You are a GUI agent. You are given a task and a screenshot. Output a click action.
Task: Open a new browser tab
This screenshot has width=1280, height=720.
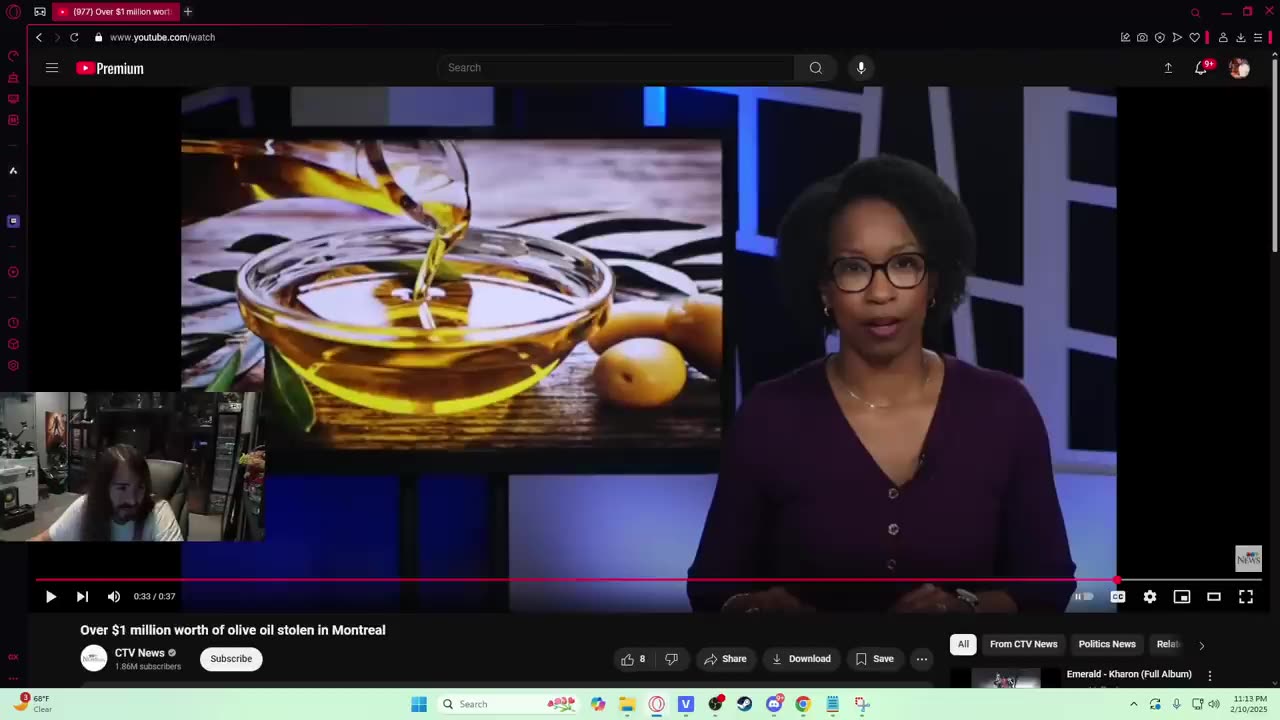pos(188,12)
